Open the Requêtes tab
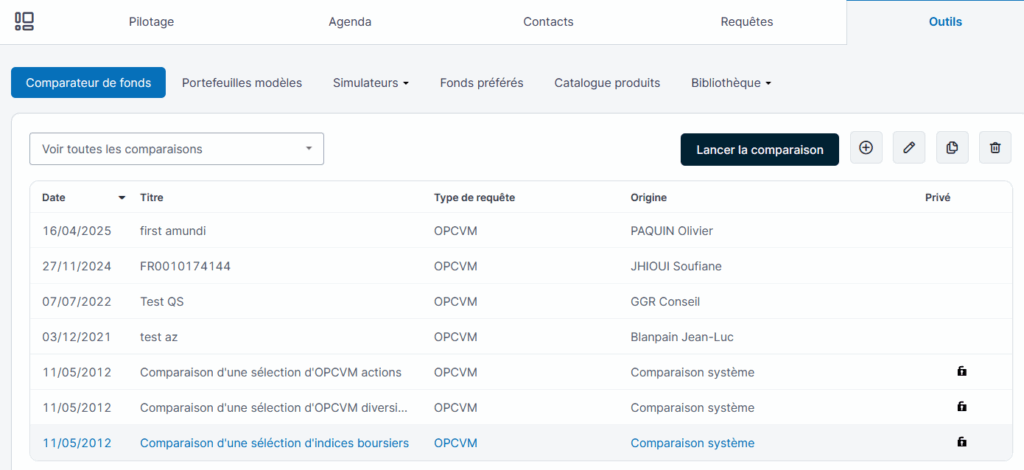This screenshot has height=470, width=1024. click(747, 22)
